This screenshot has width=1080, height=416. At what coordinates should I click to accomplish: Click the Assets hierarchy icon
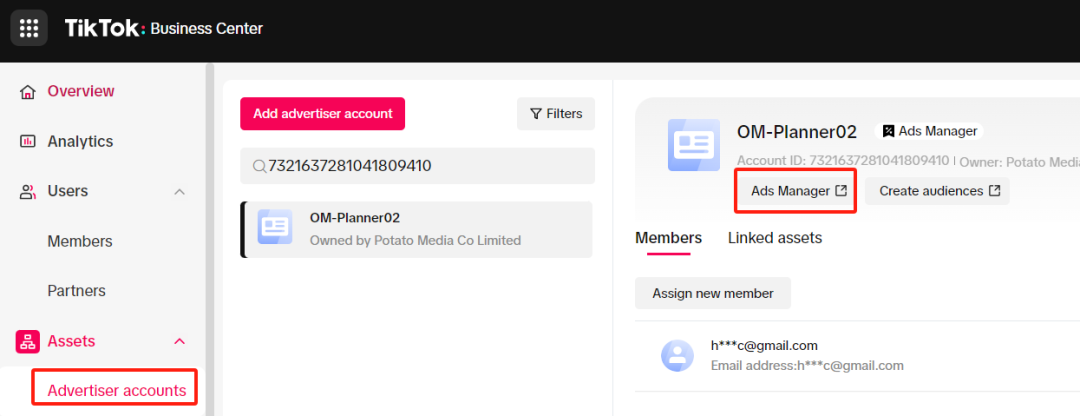[28, 342]
